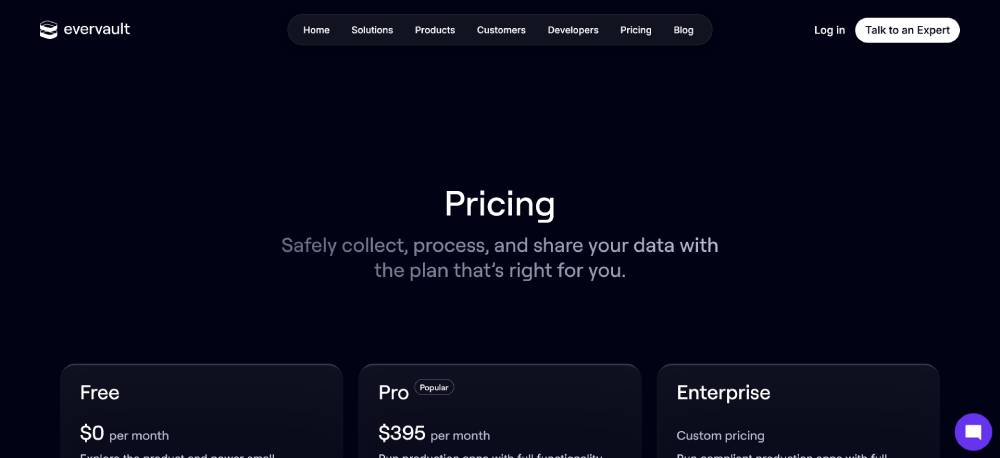Expand the Developers navigation menu

(x=573, y=30)
